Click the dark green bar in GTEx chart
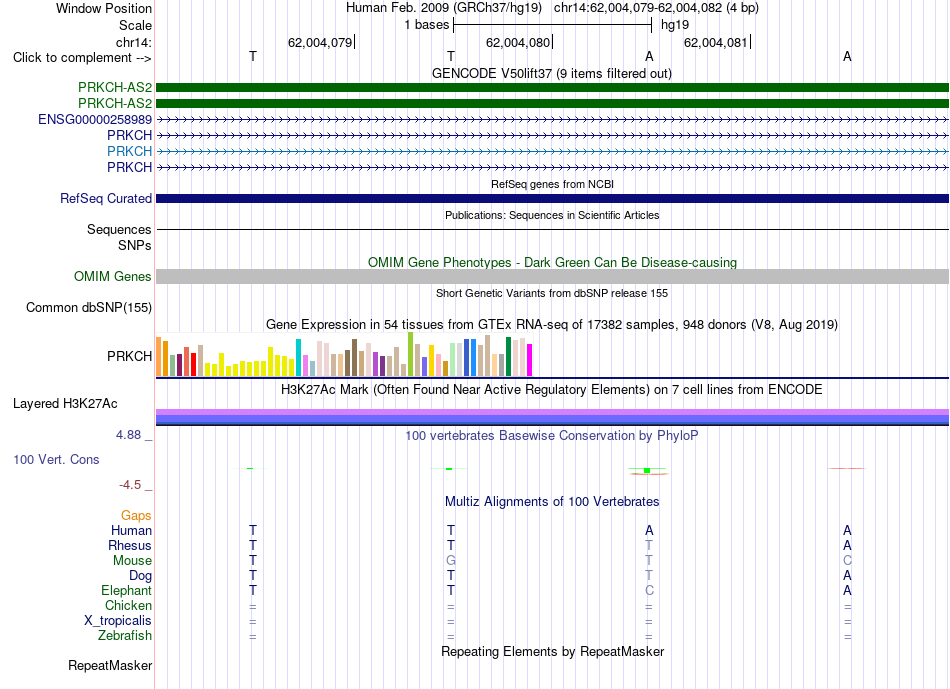The height and width of the screenshot is (689, 950). pos(508,356)
